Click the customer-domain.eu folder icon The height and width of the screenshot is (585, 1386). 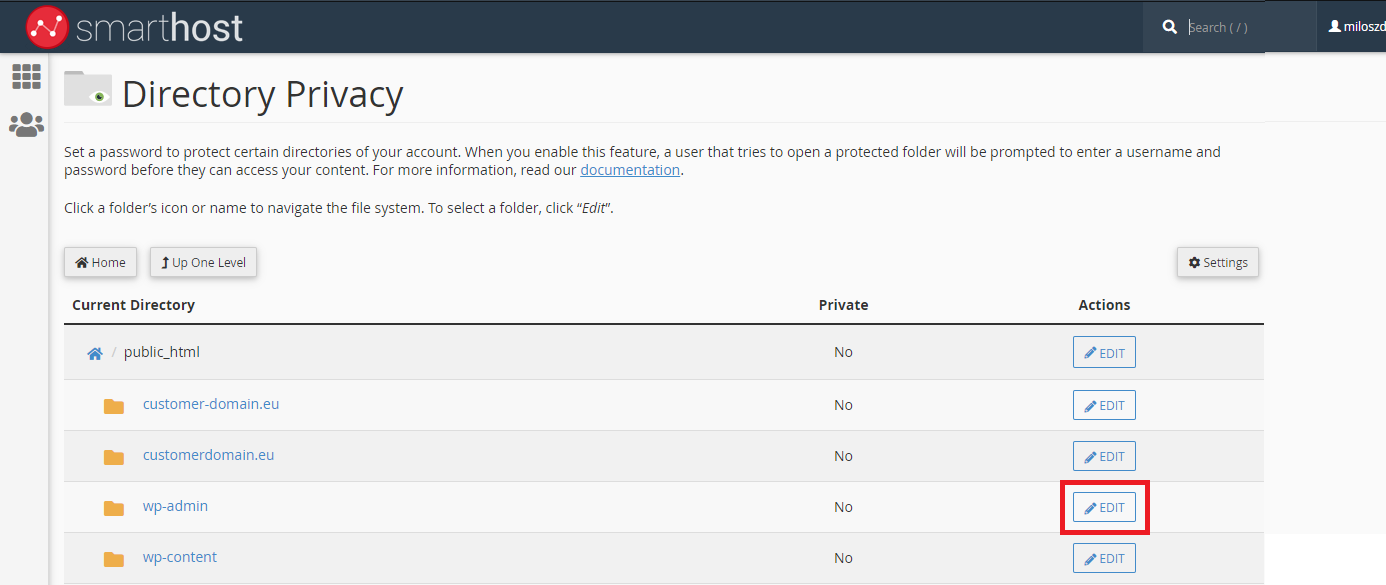tap(114, 406)
